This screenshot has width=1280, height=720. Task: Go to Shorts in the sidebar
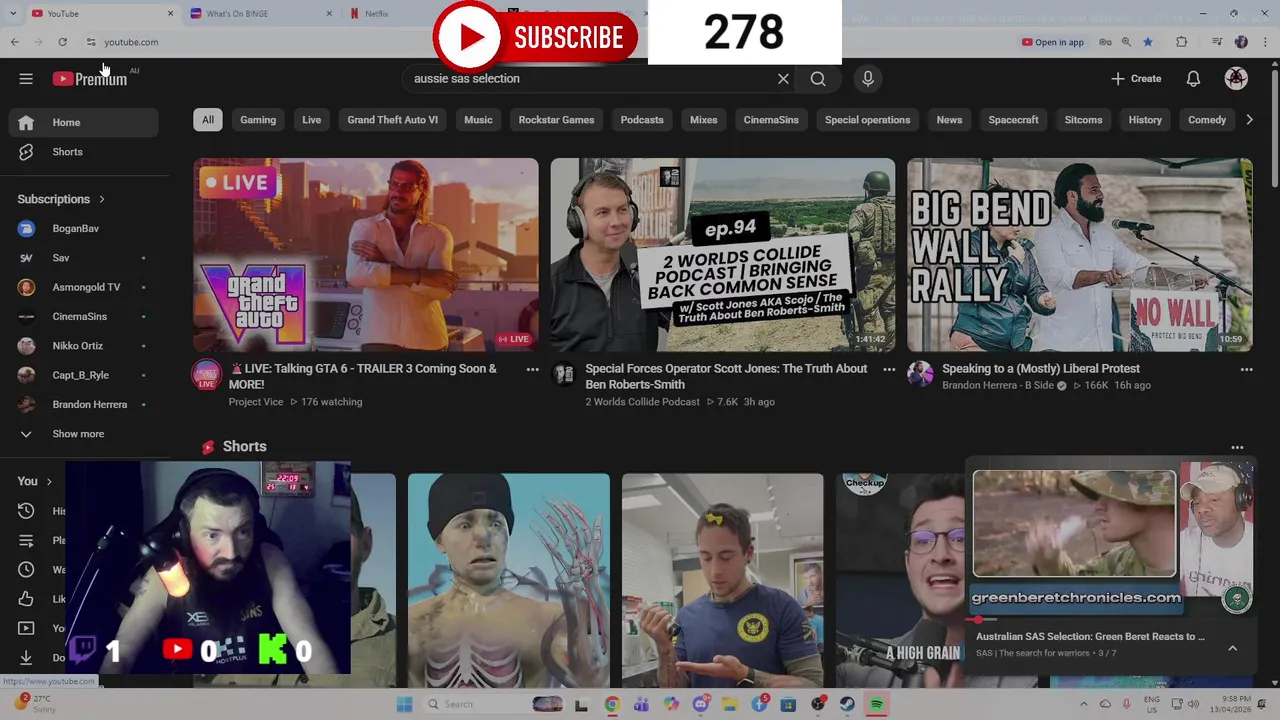point(83,152)
